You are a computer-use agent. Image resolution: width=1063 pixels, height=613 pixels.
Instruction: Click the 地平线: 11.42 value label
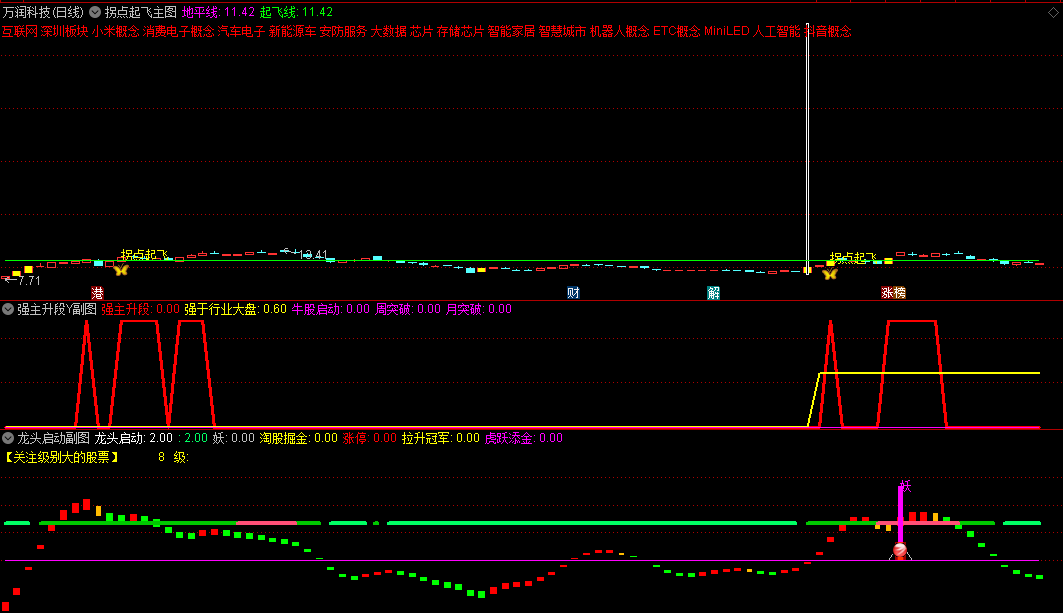tap(218, 12)
